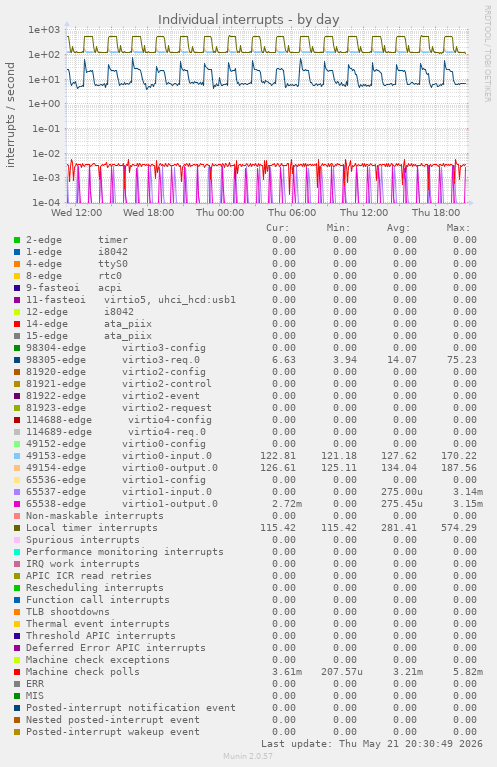Click the Wed 18:00 time axis label
The height and width of the screenshot is (767, 497).
pos(148,213)
